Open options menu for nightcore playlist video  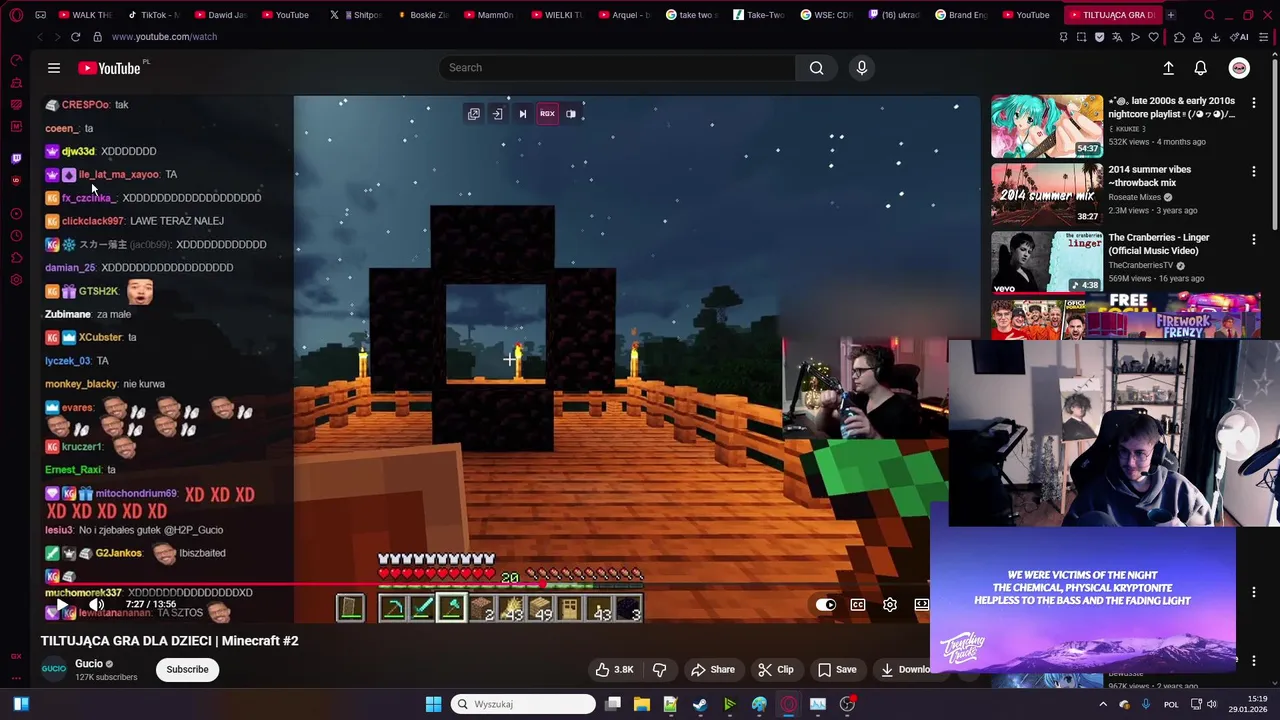click(1253, 102)
